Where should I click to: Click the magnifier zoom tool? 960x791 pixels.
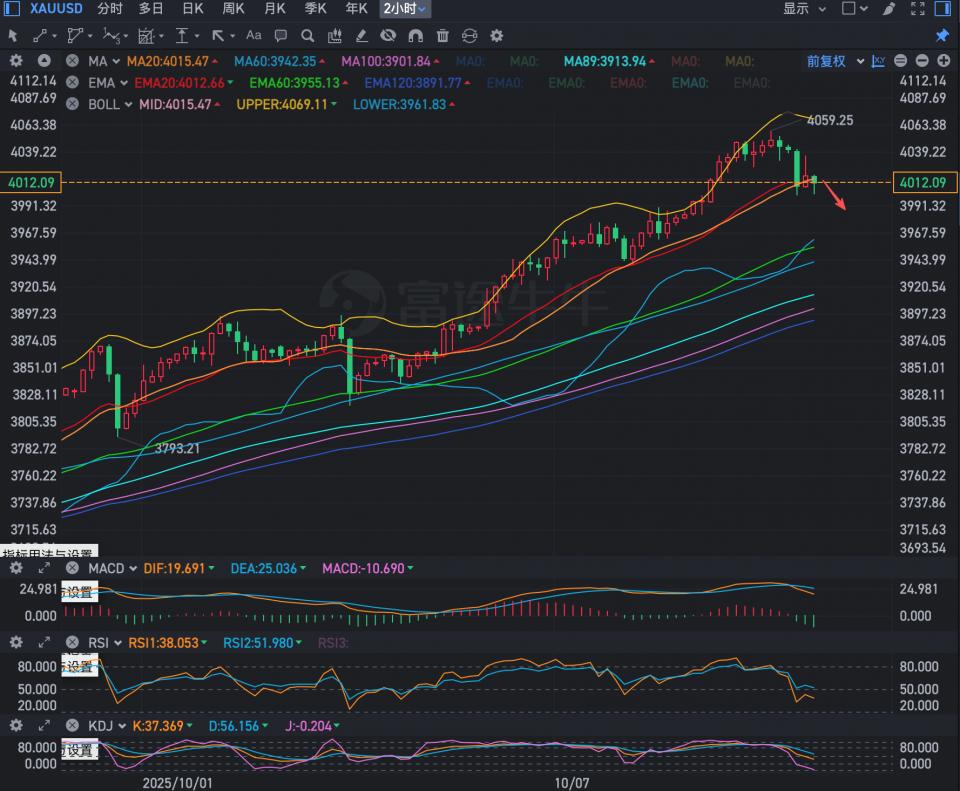pyautogui.click(x=308, y=36)
